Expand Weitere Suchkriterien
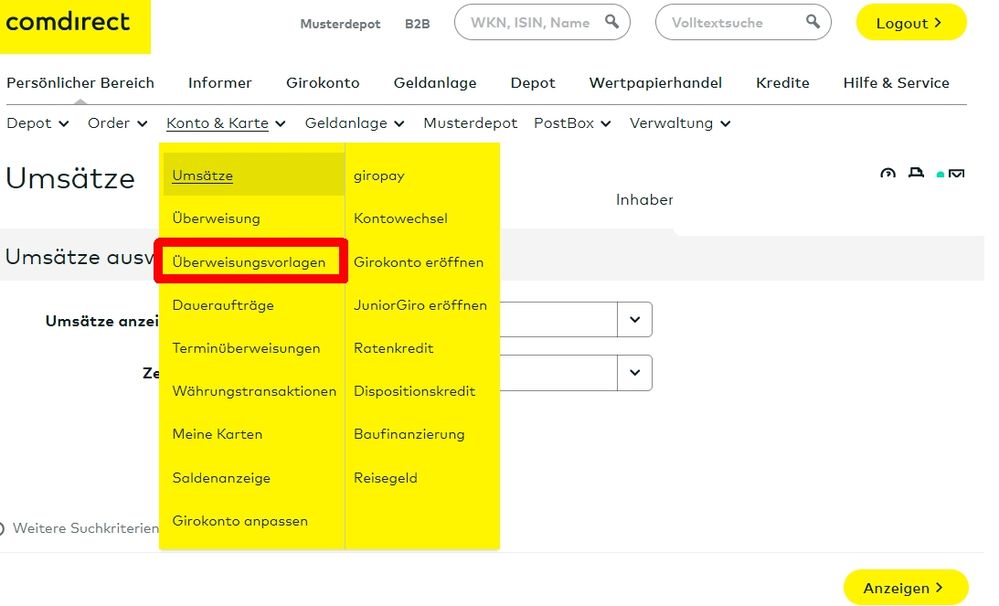 [x=85, y=528]
